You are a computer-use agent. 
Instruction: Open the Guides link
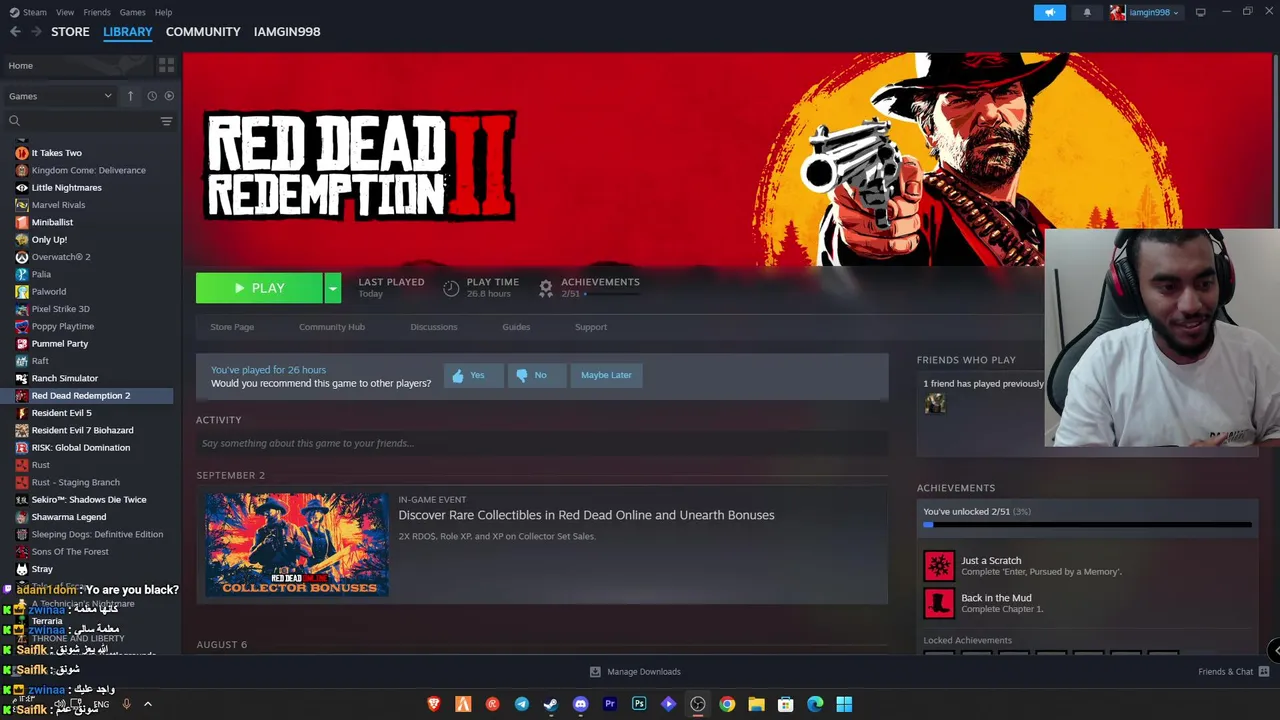(x=516, y=327)
